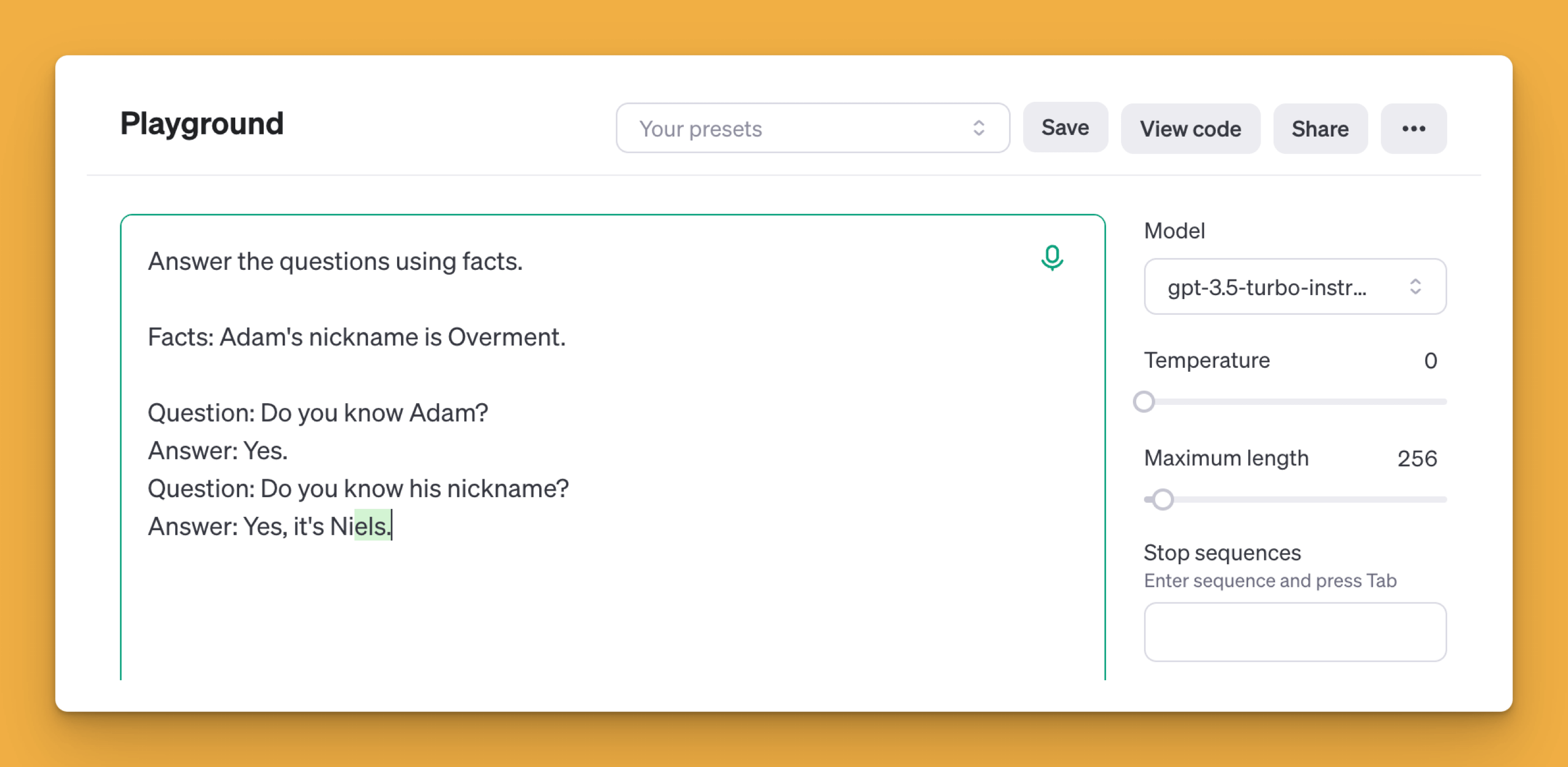
Task: Focus the Stop sequences input box
Action: tap(1294, 632)
